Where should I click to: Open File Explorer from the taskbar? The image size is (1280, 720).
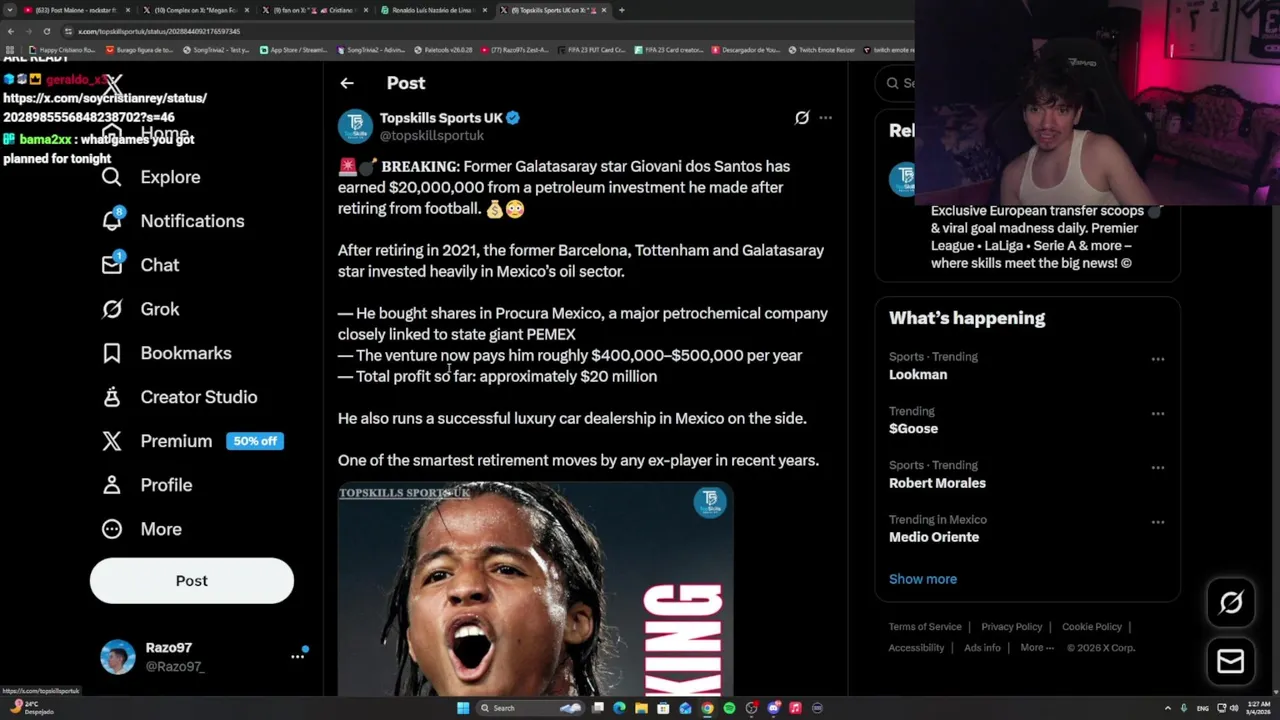point(641,708)
